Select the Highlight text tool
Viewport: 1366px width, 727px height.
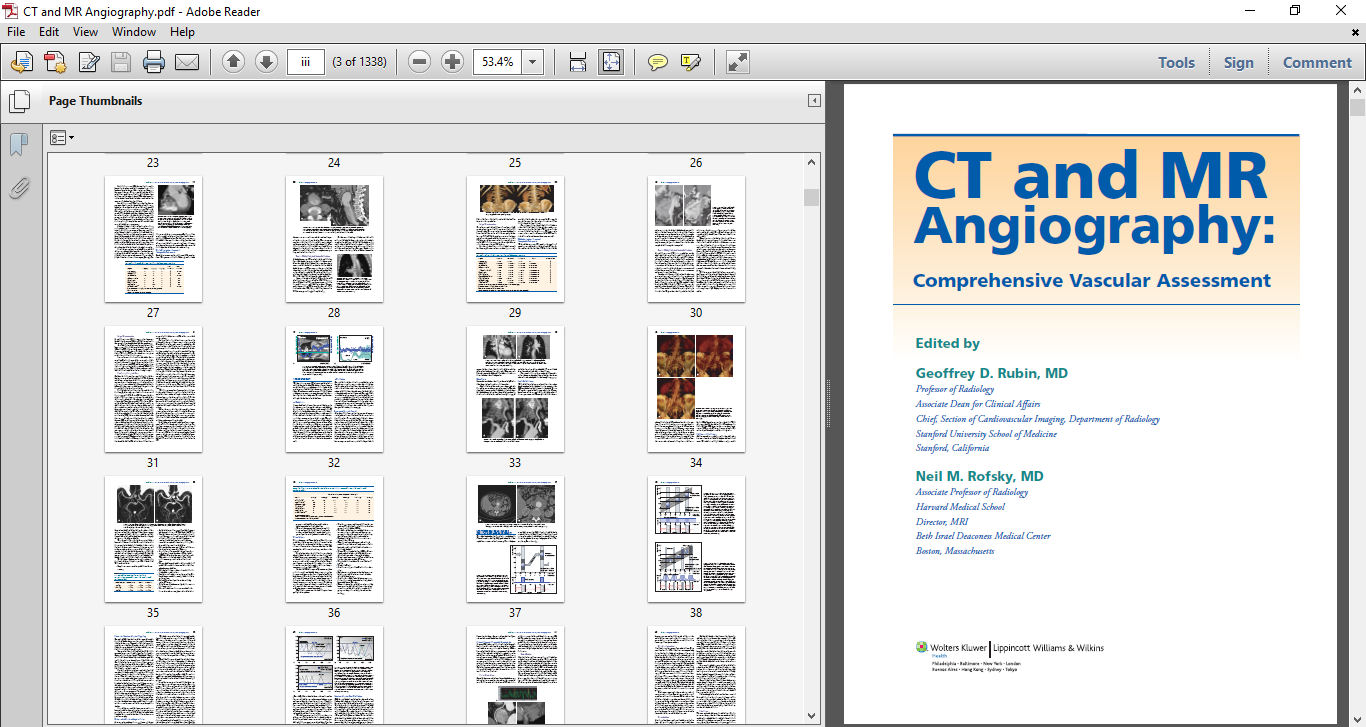690,62
